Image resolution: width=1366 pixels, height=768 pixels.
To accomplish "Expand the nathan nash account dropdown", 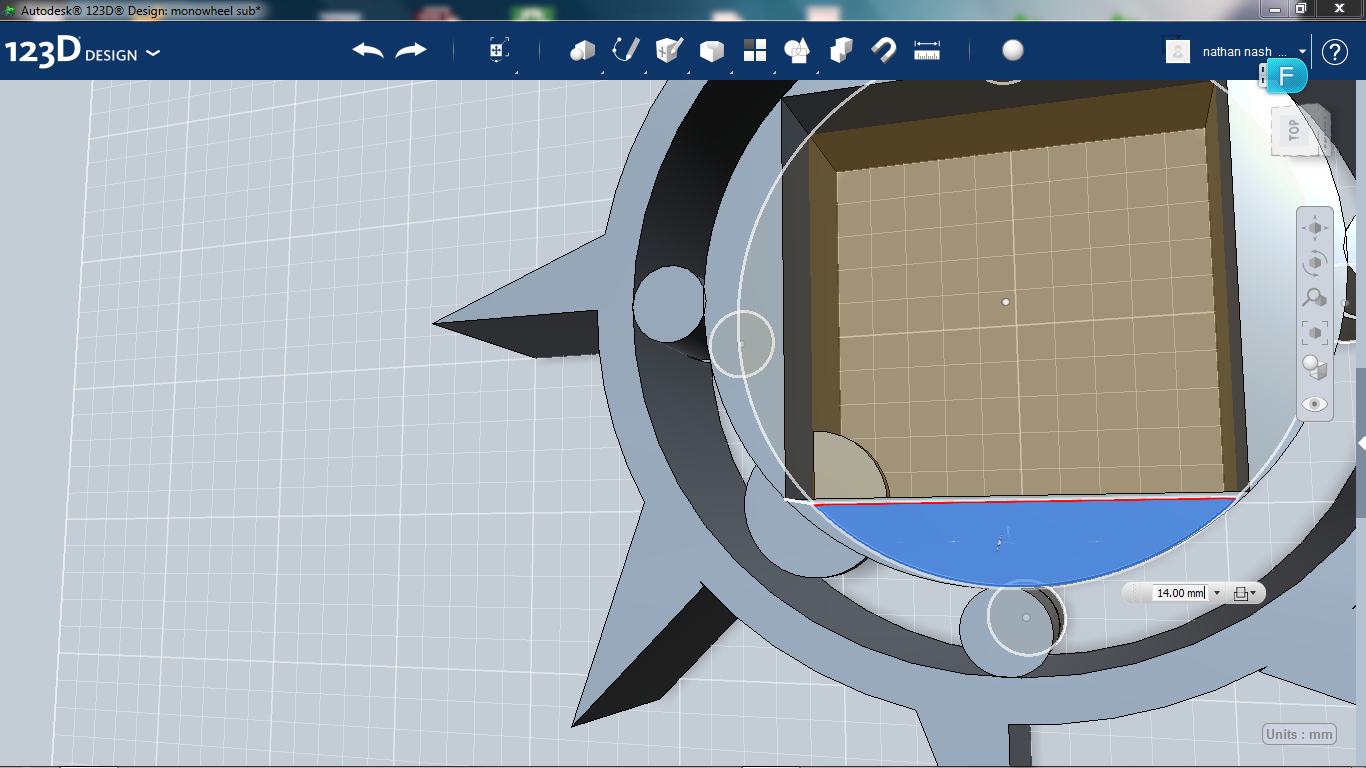I will [1303, 51].
